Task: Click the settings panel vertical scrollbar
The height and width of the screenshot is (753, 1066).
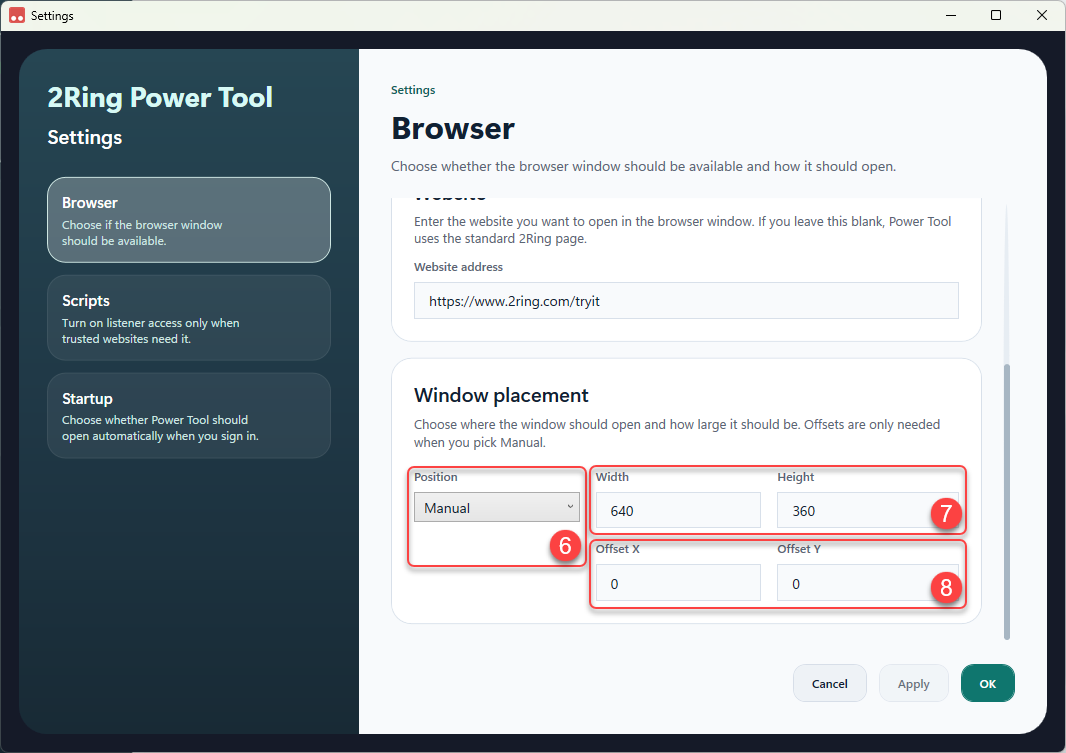Action: [1007, 502]
